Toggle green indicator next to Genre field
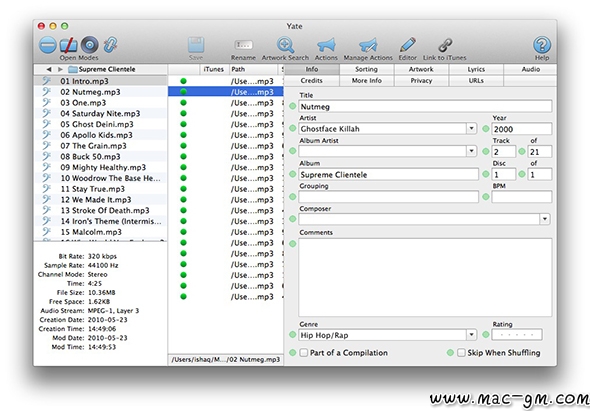Image resolution: width=590 pixels, height=411 pixels. [292, 335]
